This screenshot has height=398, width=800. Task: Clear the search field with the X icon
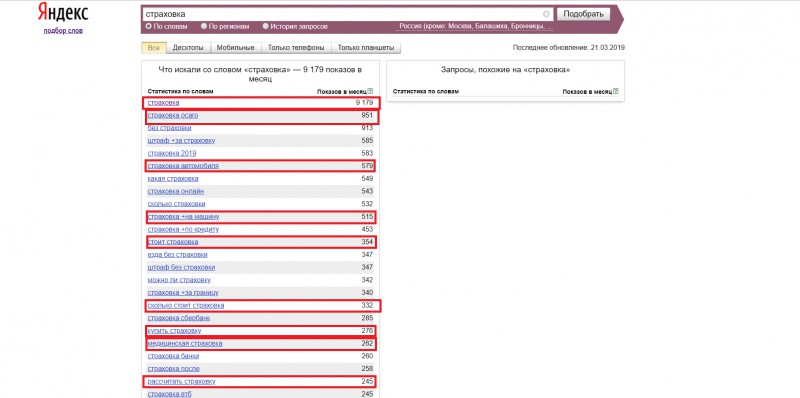[x=546, y=14]
